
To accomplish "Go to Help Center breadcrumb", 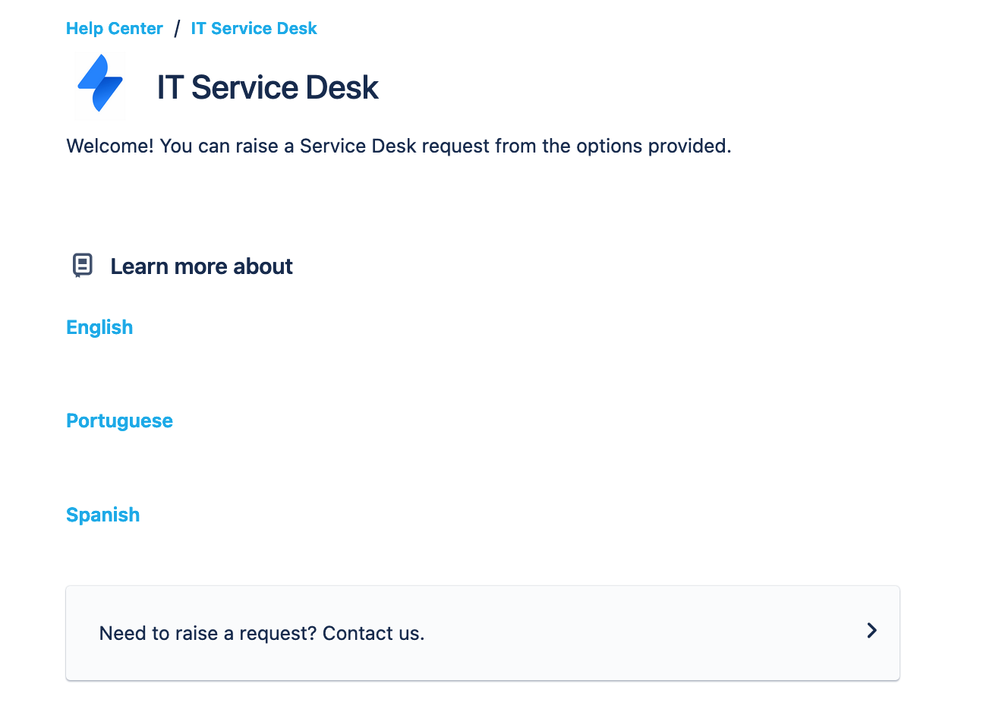I will [114, 29].
